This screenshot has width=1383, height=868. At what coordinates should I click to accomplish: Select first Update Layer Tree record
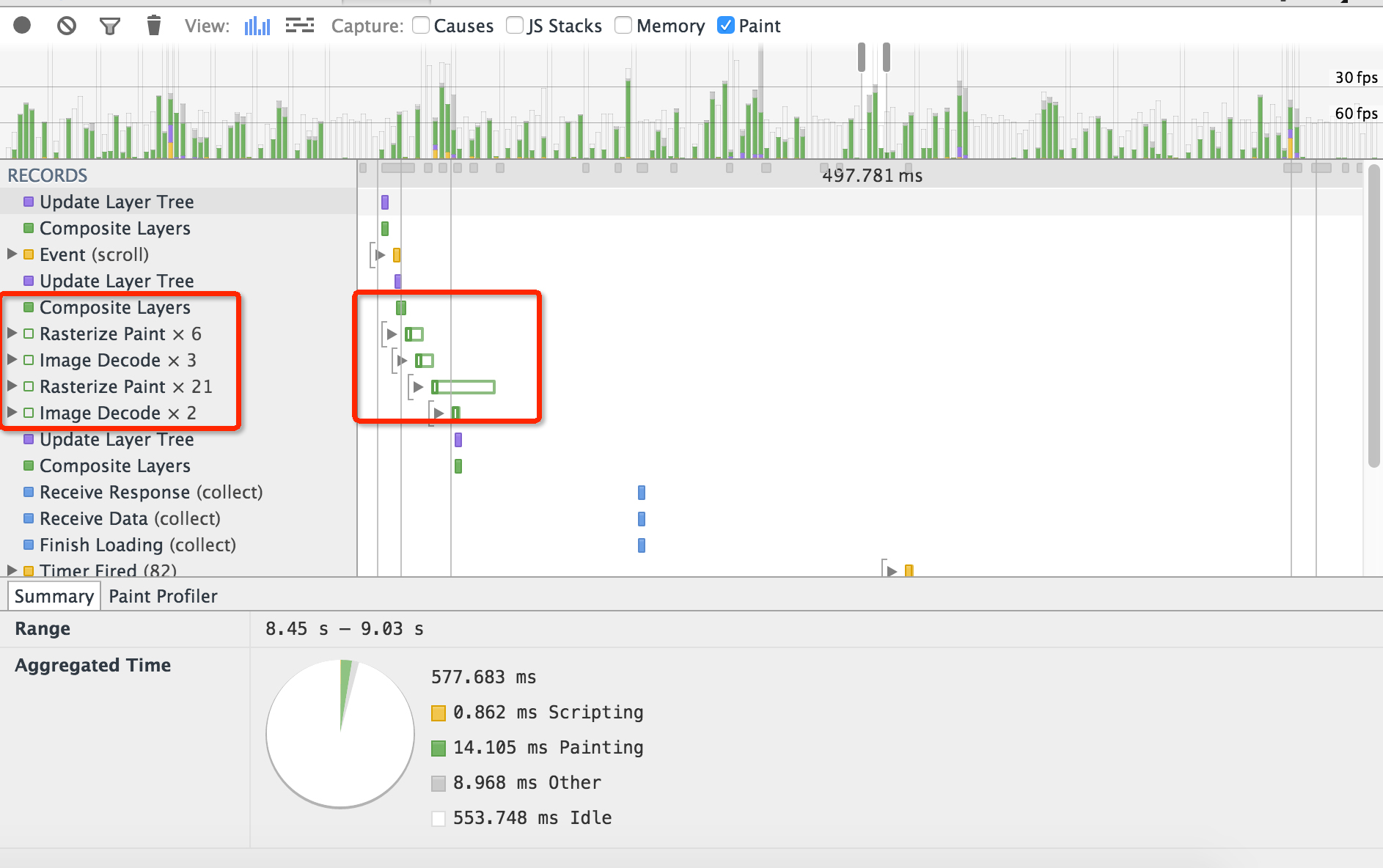178,202
